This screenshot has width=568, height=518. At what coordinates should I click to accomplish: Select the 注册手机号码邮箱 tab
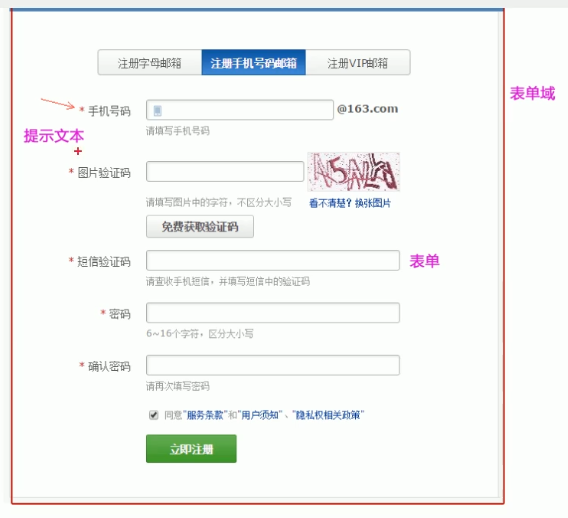point(254,63)
